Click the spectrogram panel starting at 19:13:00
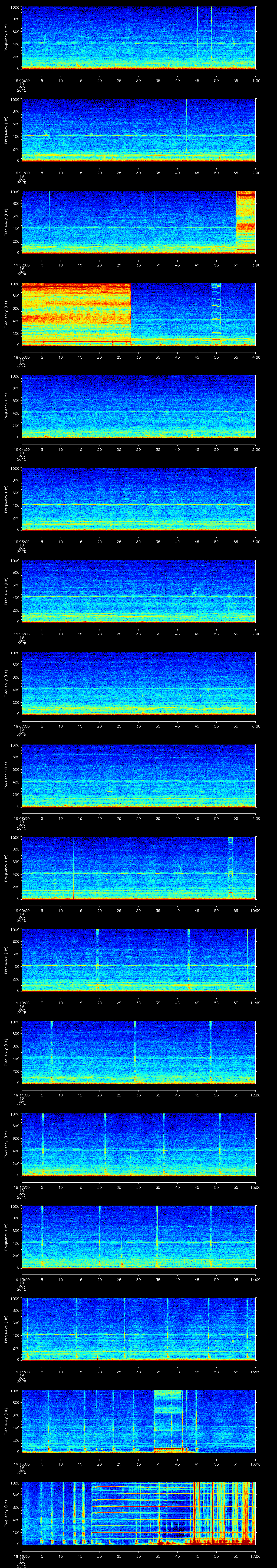 point(138,1237)
